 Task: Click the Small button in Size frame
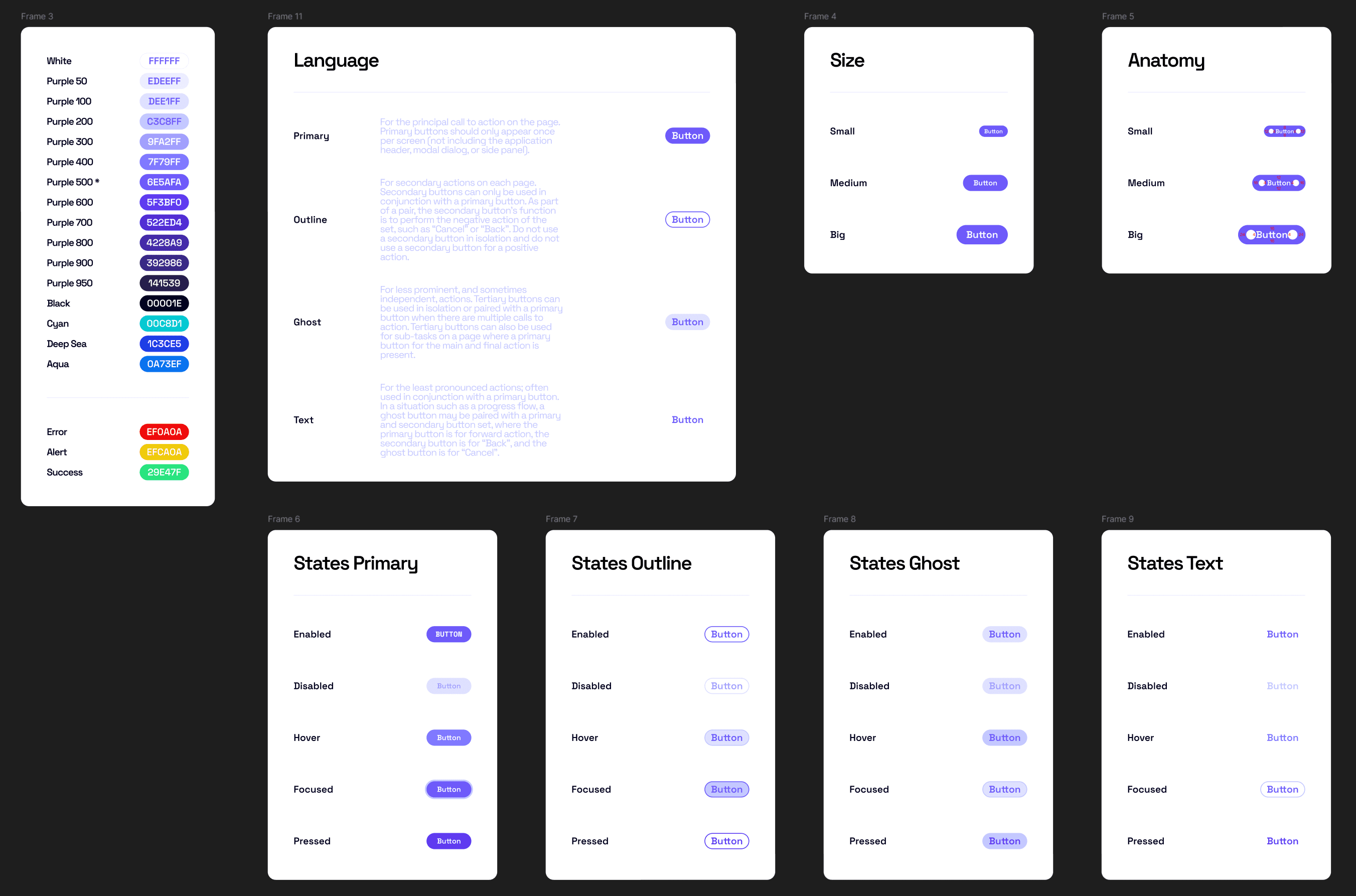(x=993, y=131)
